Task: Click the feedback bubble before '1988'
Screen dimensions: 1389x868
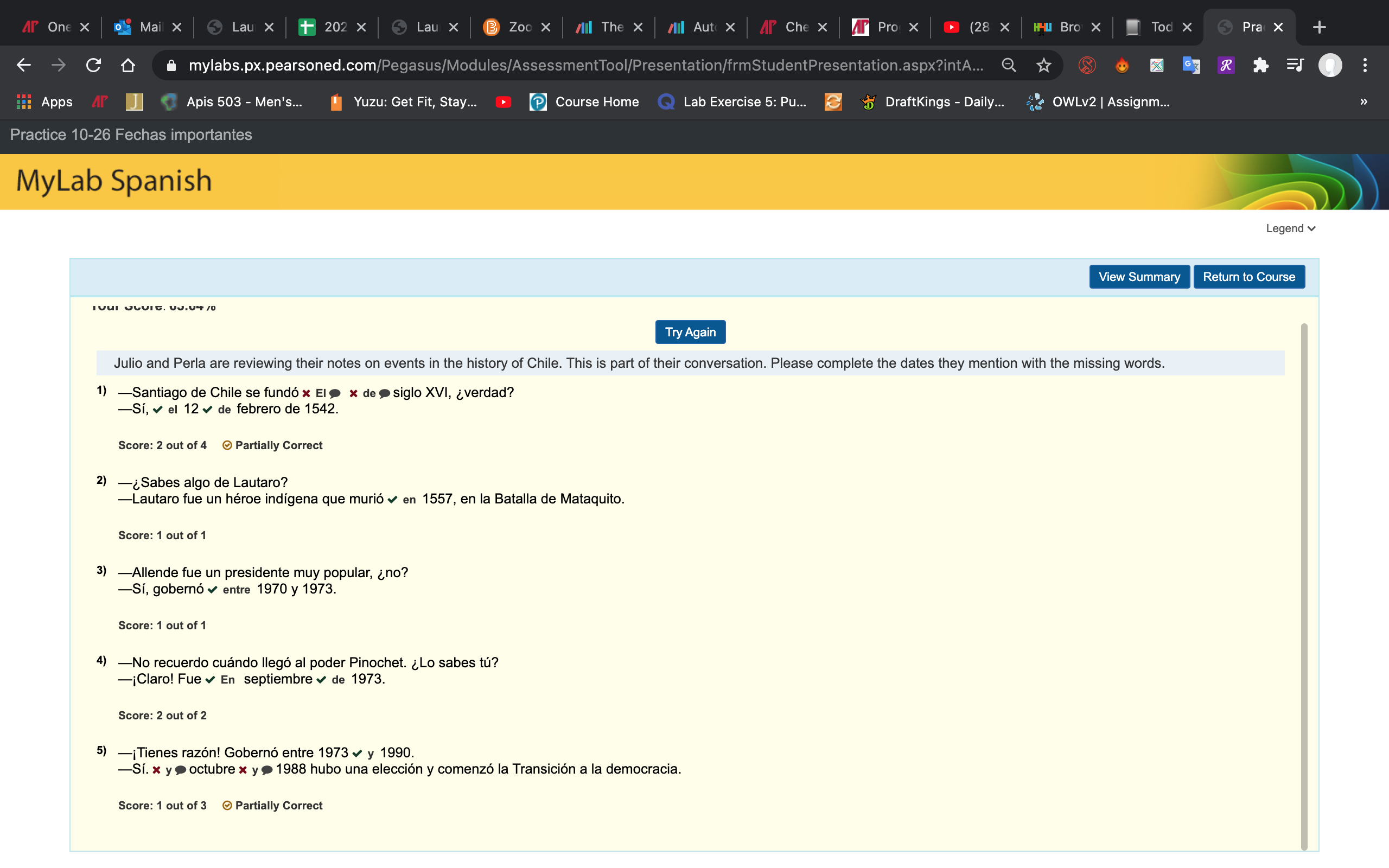Action: point(267,770)
